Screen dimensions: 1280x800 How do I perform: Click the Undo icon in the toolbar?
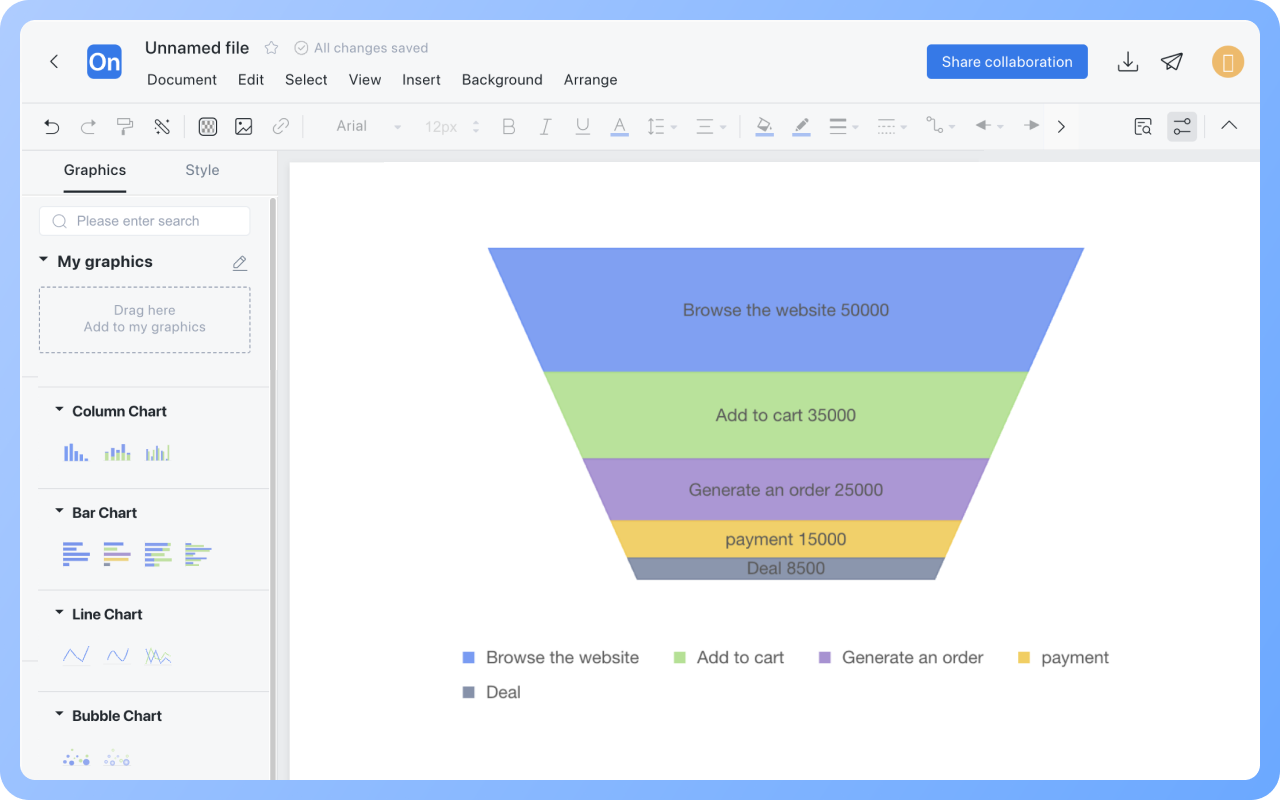(x=51, y=126)
